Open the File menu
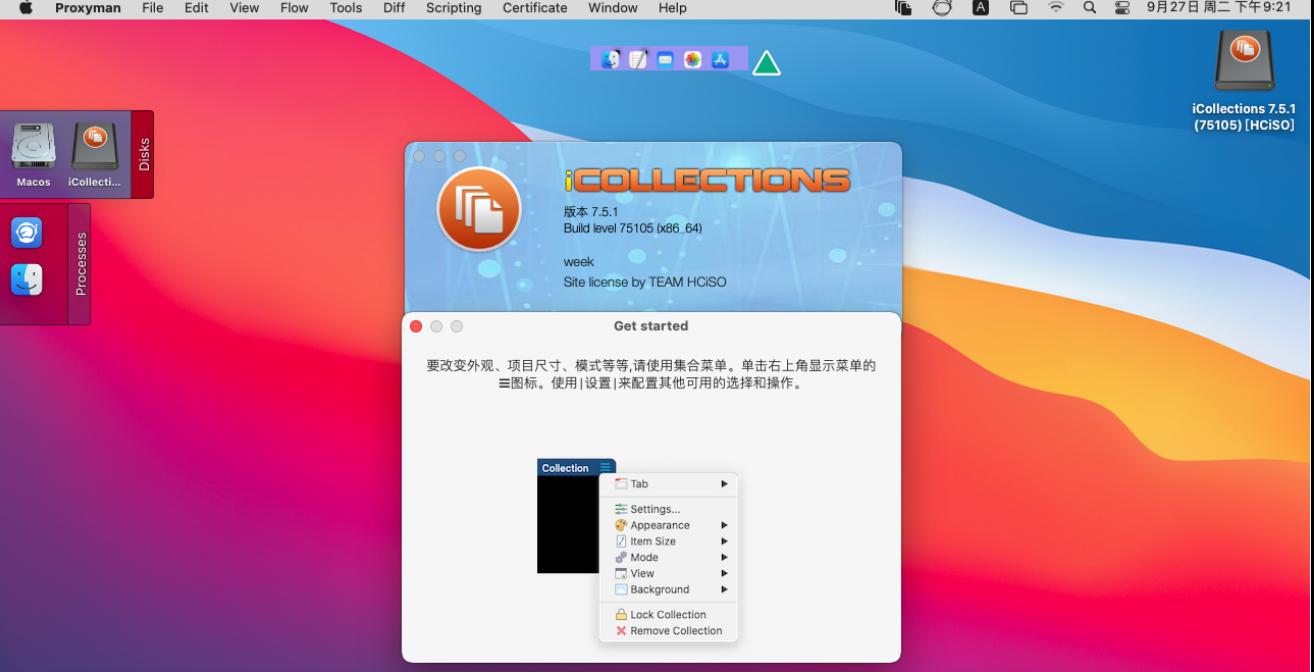 [153, 8]
